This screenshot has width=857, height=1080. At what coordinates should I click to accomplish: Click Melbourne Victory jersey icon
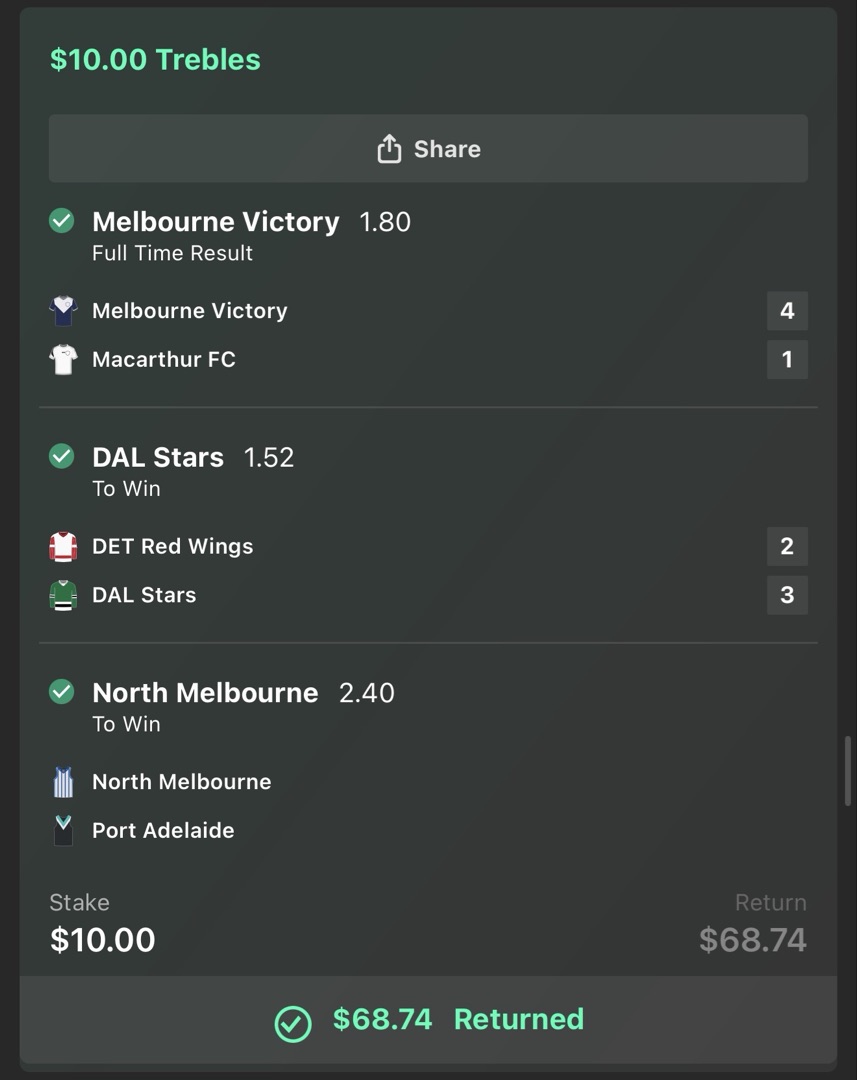pyautogui.click(x=63, y=311)
